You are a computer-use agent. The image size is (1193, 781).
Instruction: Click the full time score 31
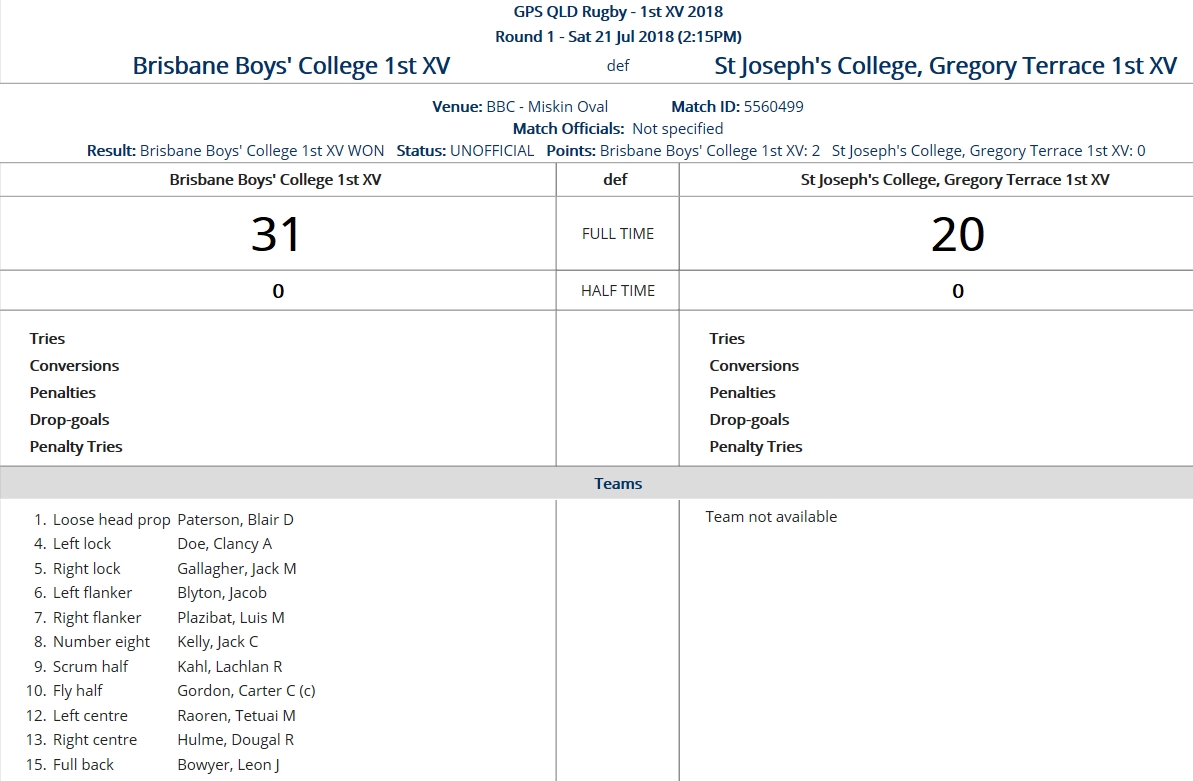tap(276, 234)
